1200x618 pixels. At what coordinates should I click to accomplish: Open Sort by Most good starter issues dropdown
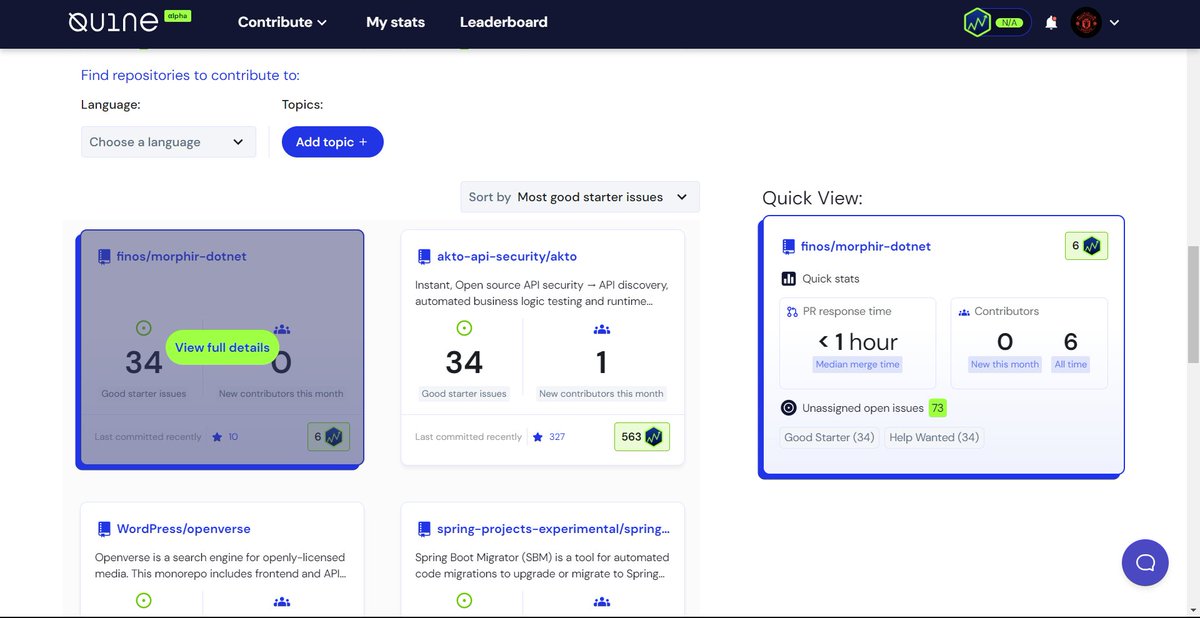[x=580, y=197]
